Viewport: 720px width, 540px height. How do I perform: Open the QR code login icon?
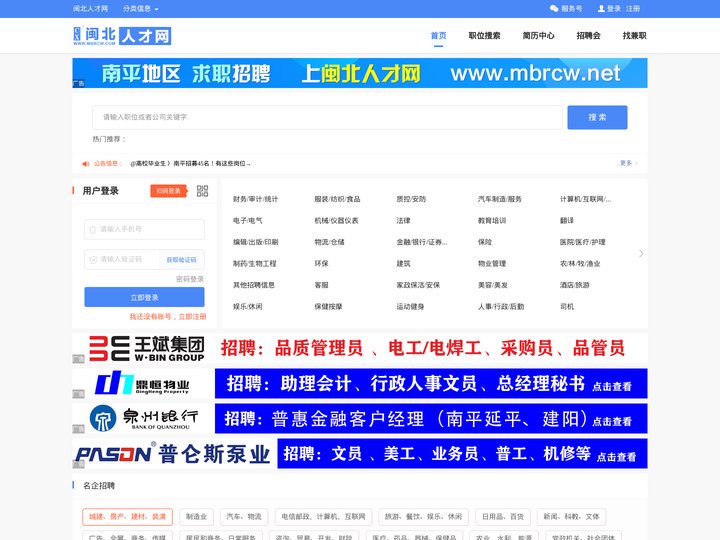click(x=202, y=191)
